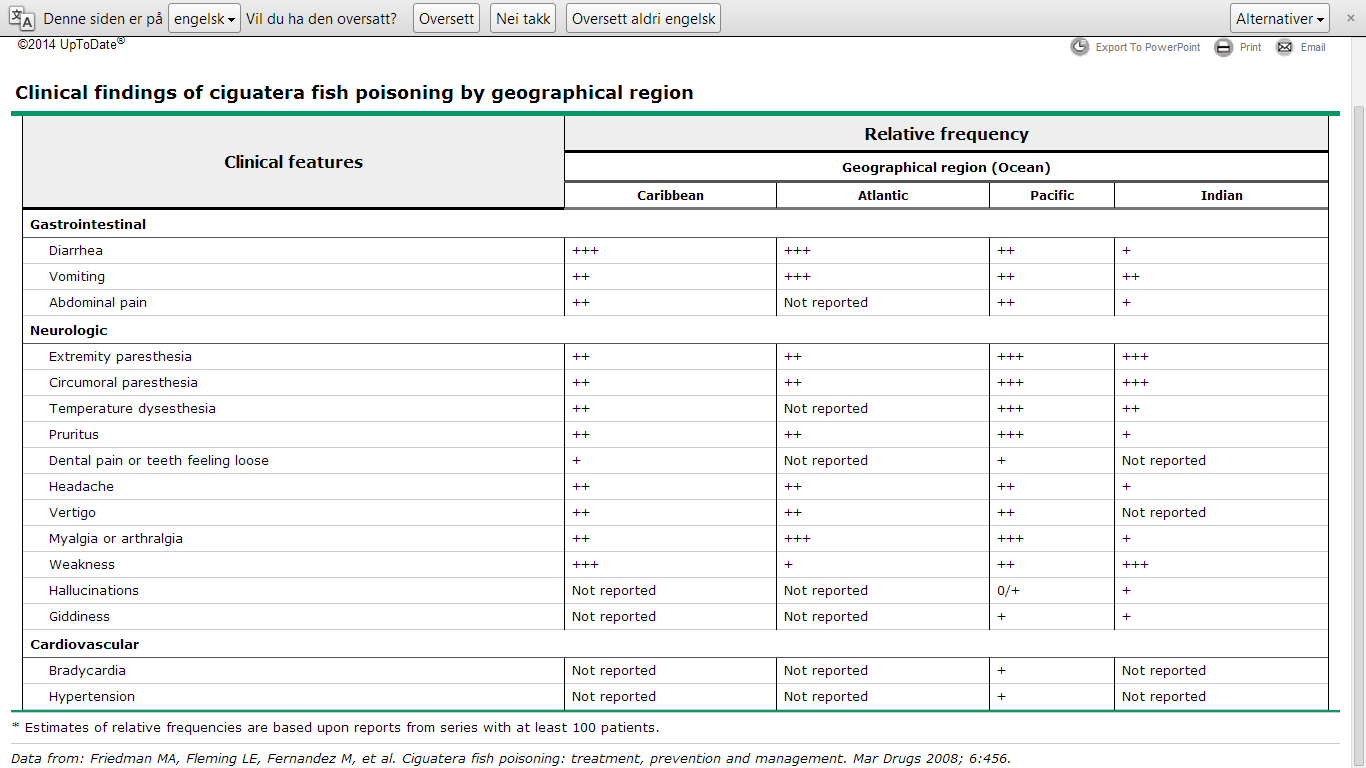This screenshot has height=768, width=1366.
Task: Click the footnote about estimates of relative frequencies
Action: click(335, 727)
